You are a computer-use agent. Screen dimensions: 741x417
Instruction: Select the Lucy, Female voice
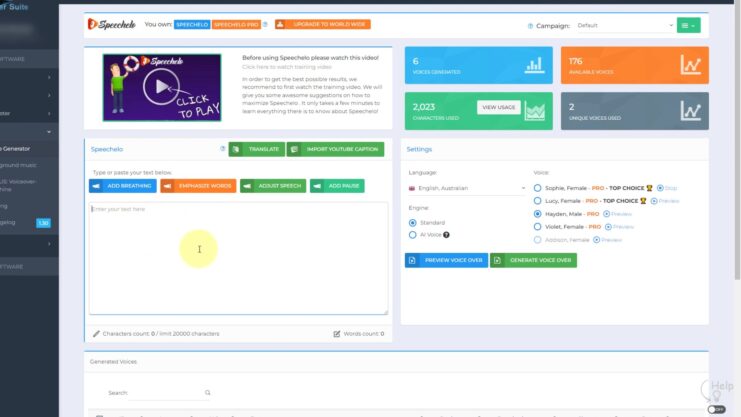537,201
